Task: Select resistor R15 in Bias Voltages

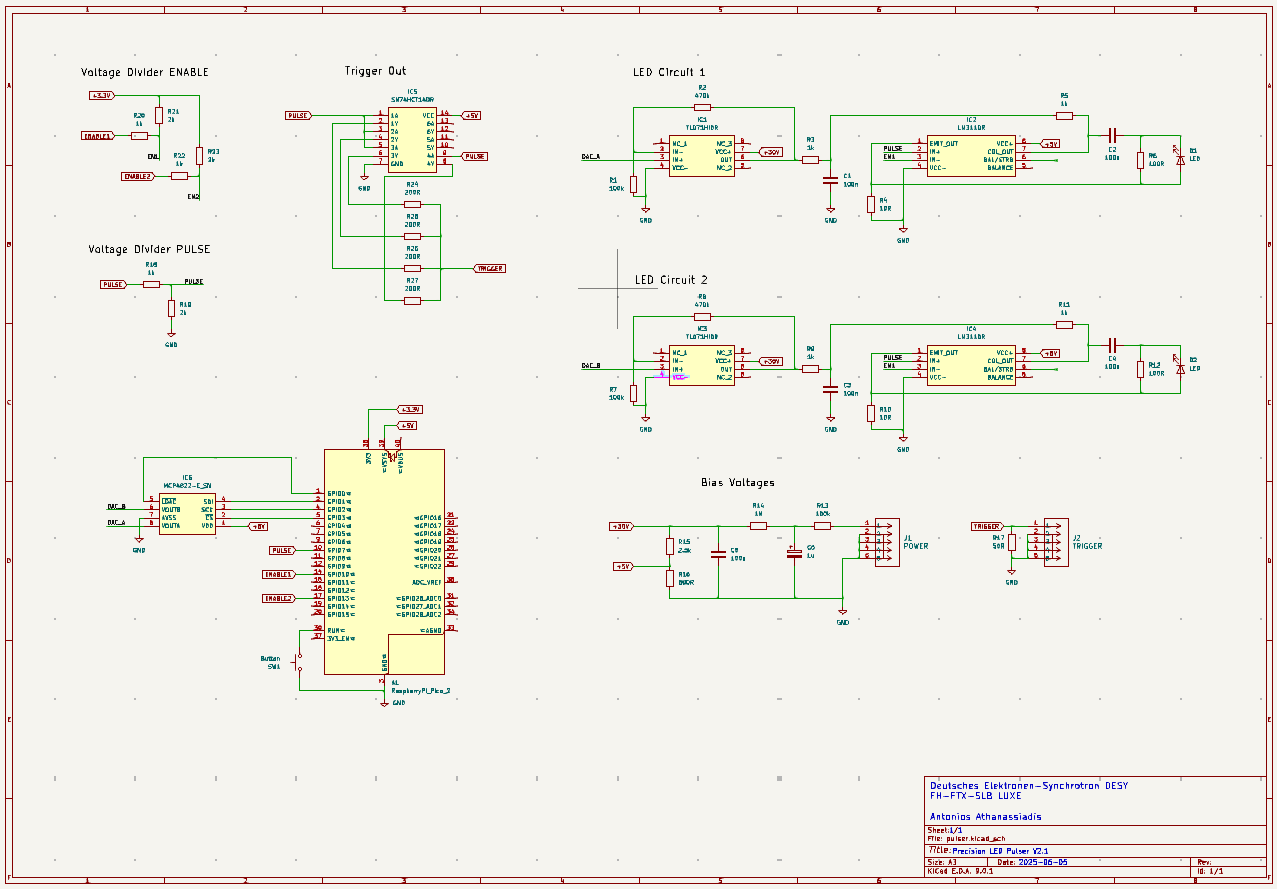Action: click(670, 546)
